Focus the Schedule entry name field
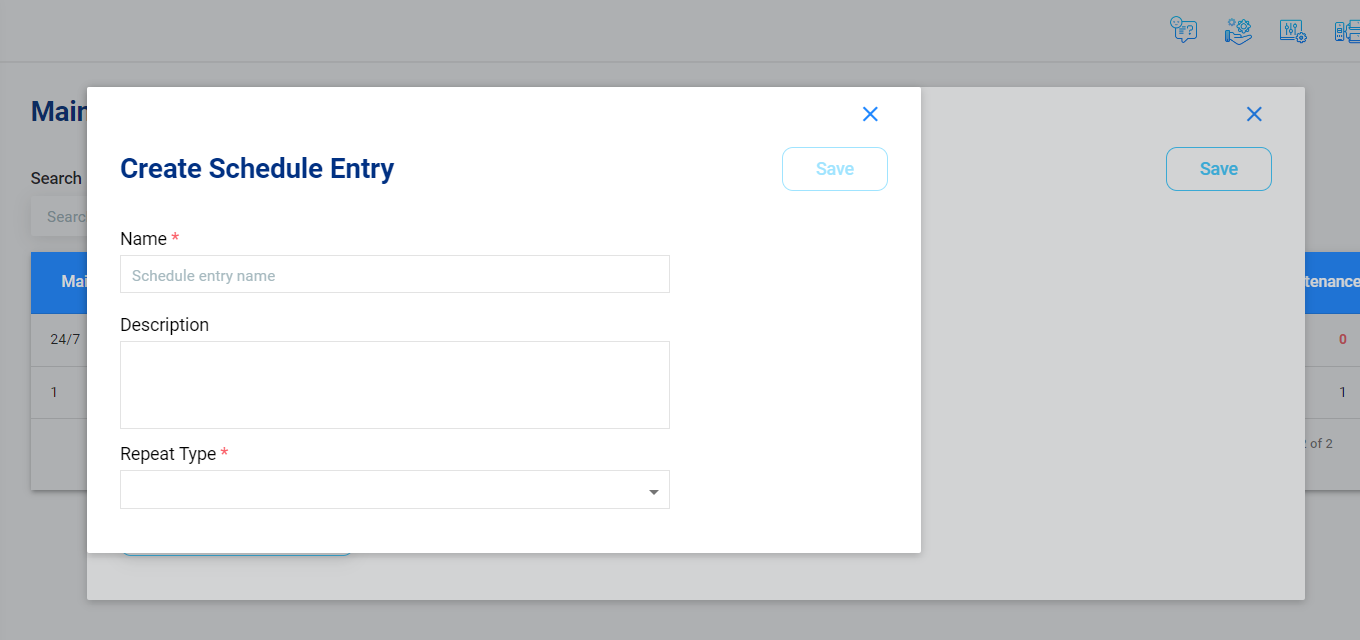1360x640 pixels. click(395, 274)
